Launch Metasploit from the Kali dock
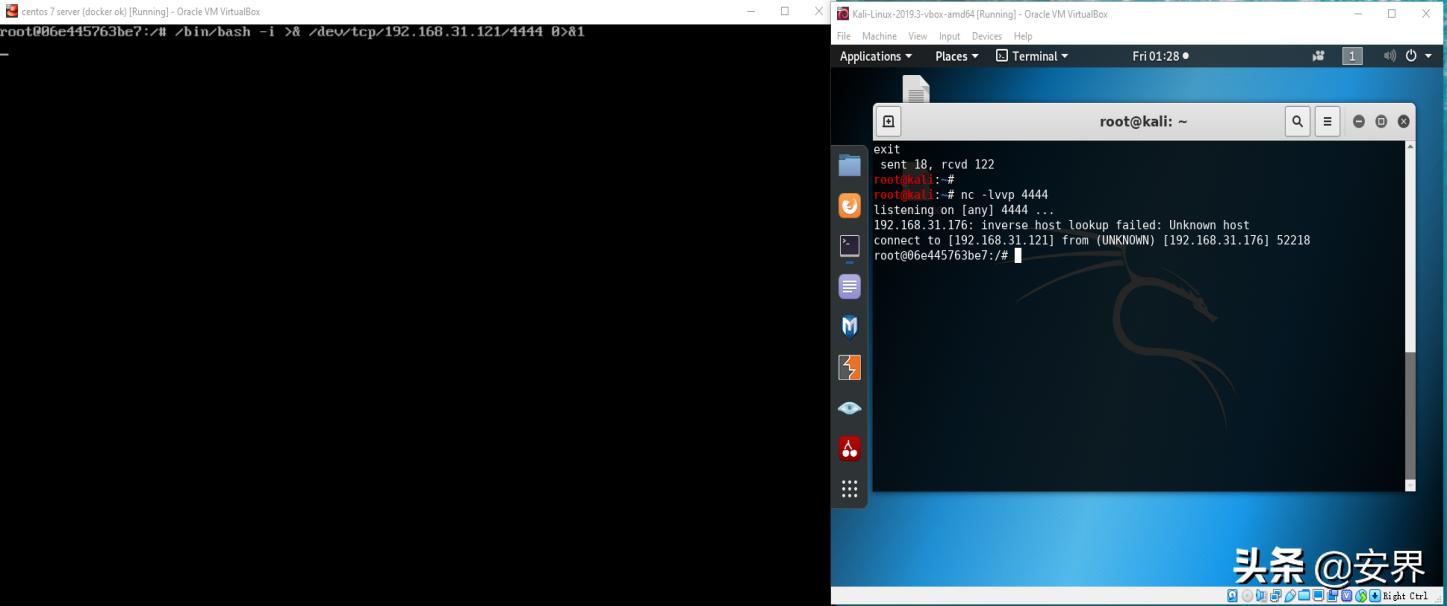Screen dimensions: 1447x606 point(849,327)
